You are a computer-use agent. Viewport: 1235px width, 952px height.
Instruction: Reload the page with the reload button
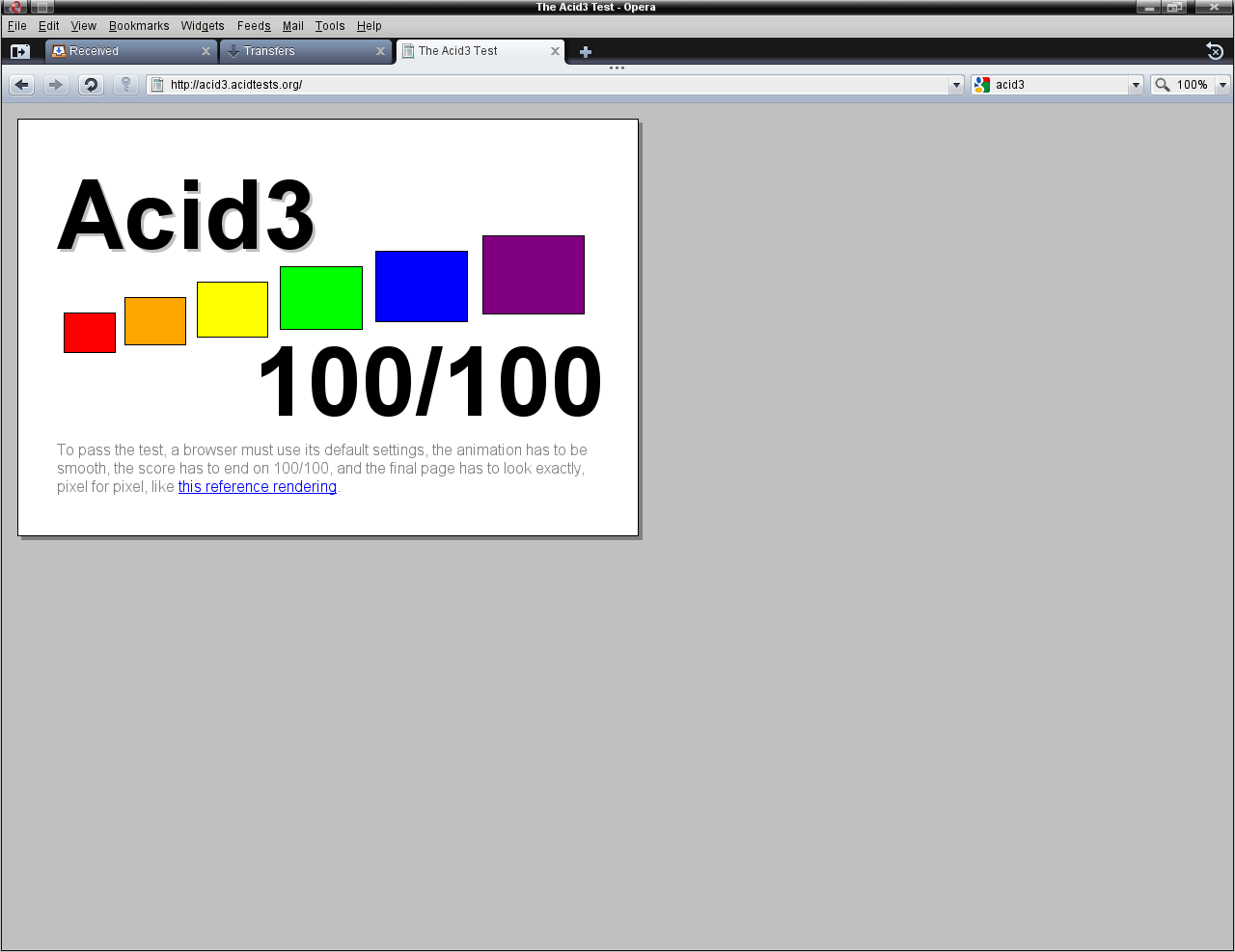91,85
